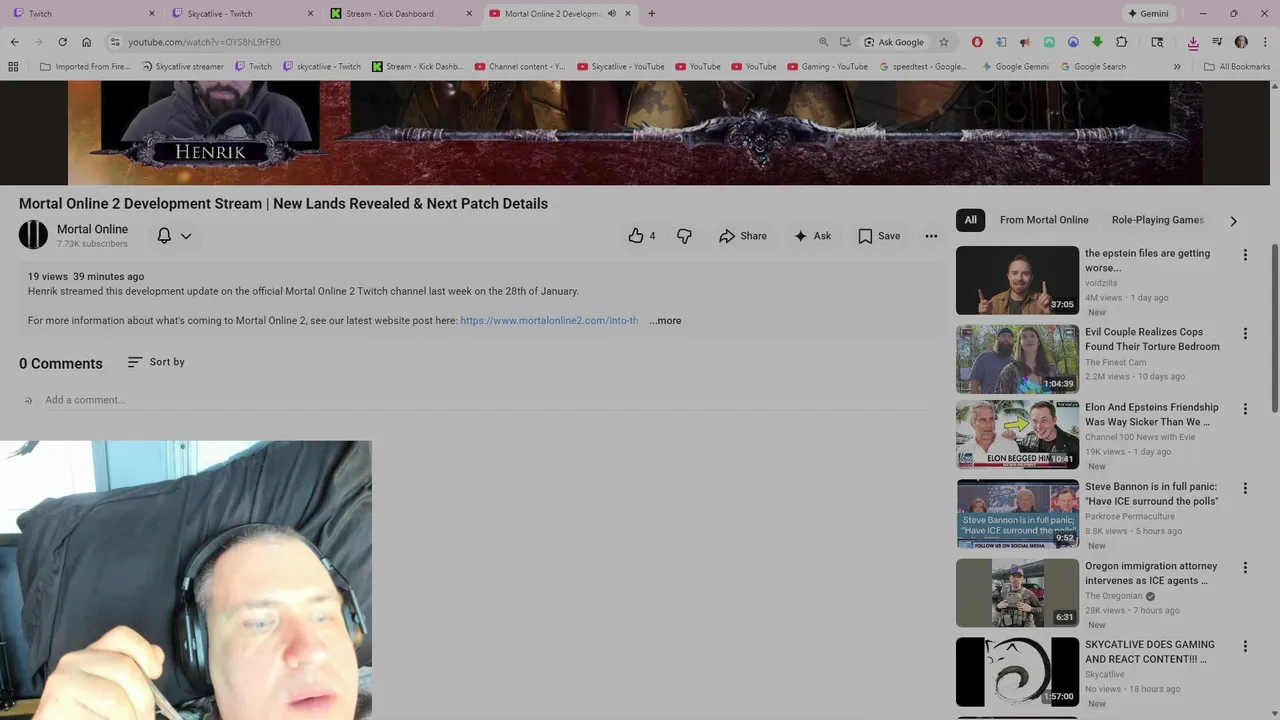Open more actions menu beside Save
This screenshot has width=1280, height=720.
coord(931,236)
